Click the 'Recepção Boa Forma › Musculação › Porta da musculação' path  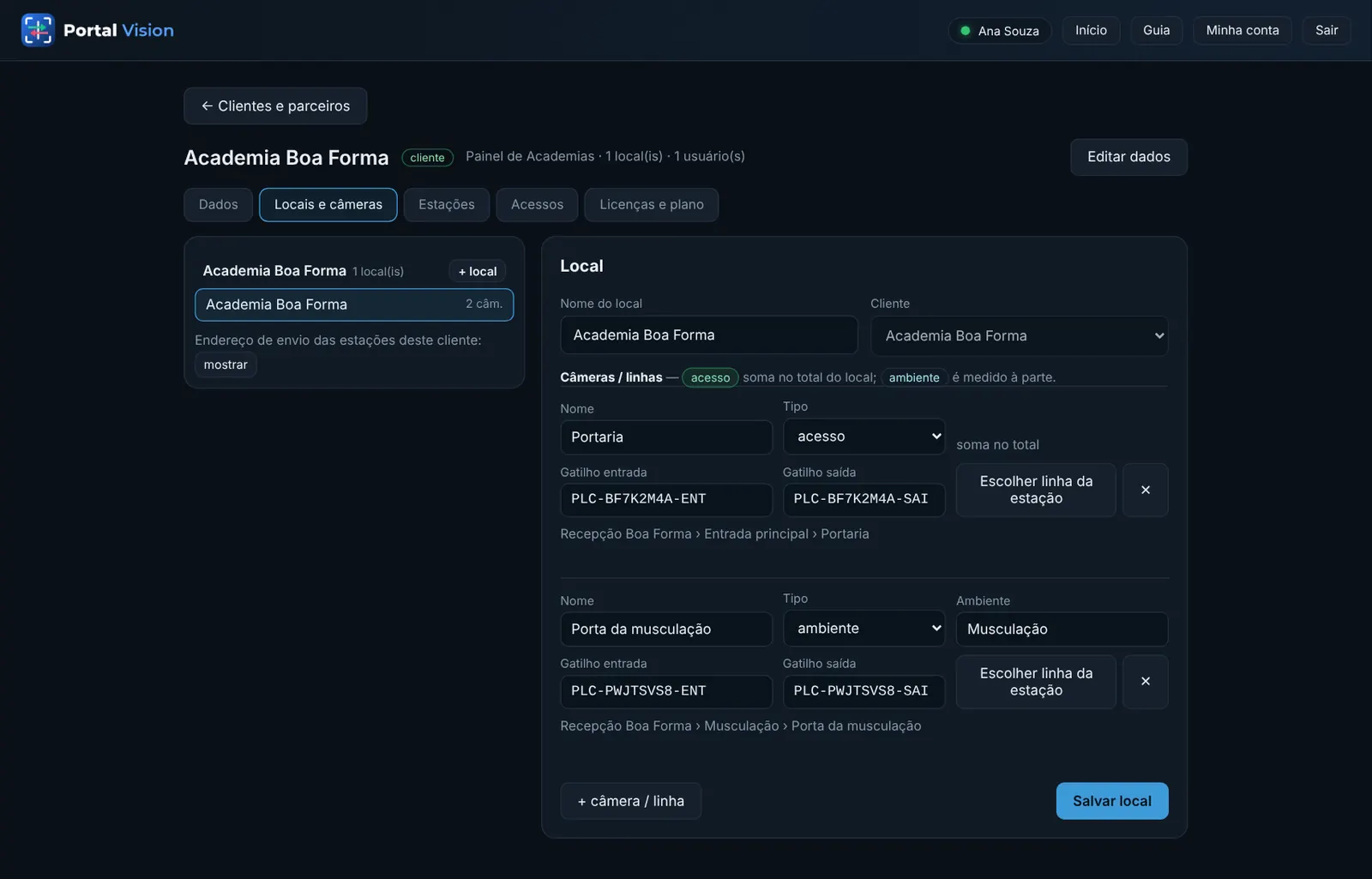pyautogui.click(x=741, y=725)
